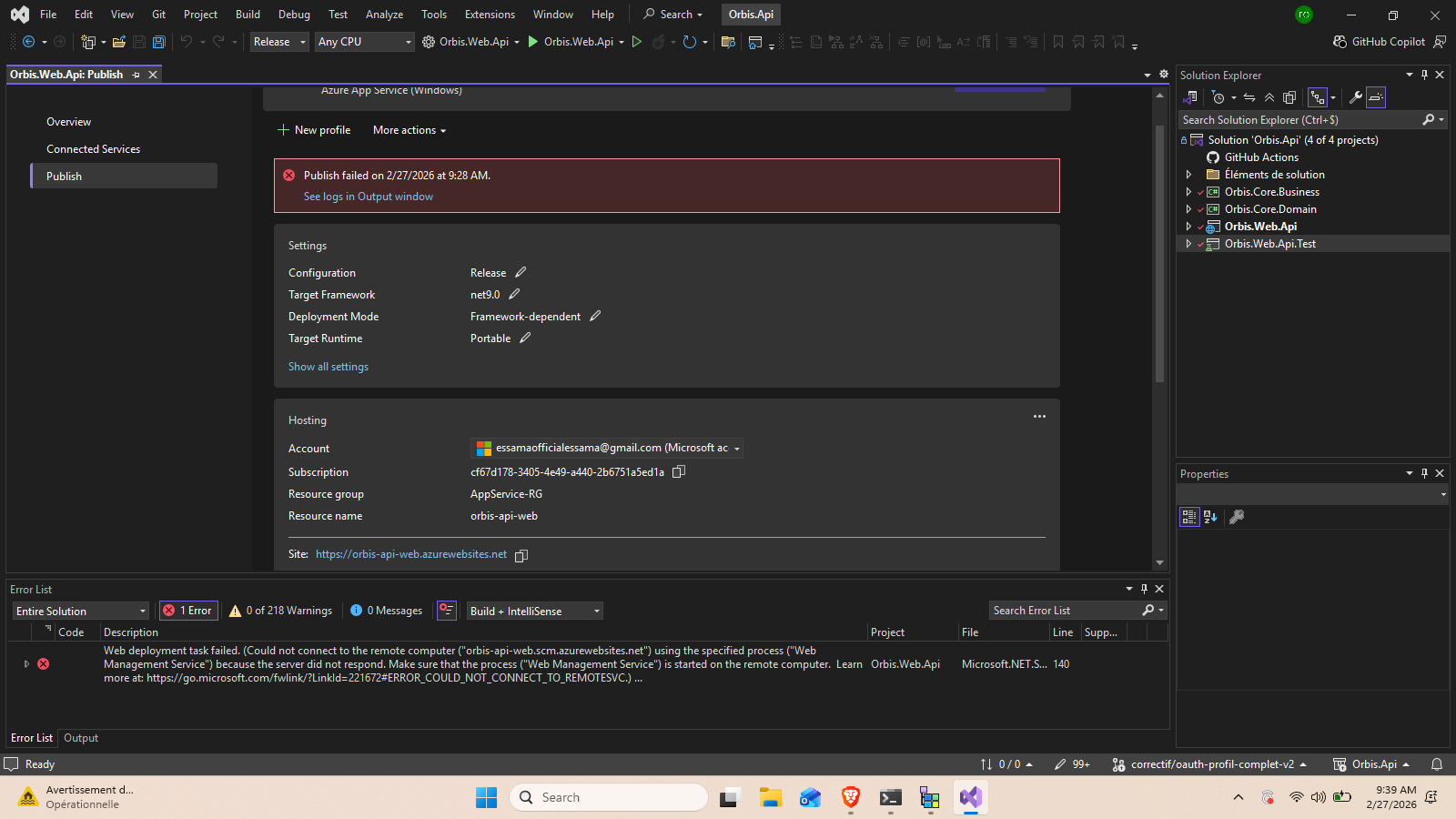Copy the Subscription ID with copy icon
This screenshot has height=819, width=1456.
(679, 471)
